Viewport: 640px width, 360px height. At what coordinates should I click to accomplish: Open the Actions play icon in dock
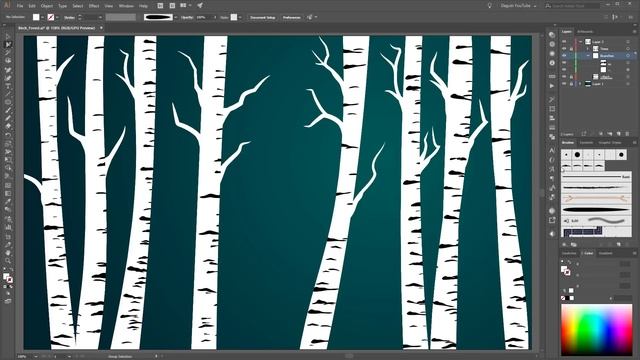tap(552, 86)
